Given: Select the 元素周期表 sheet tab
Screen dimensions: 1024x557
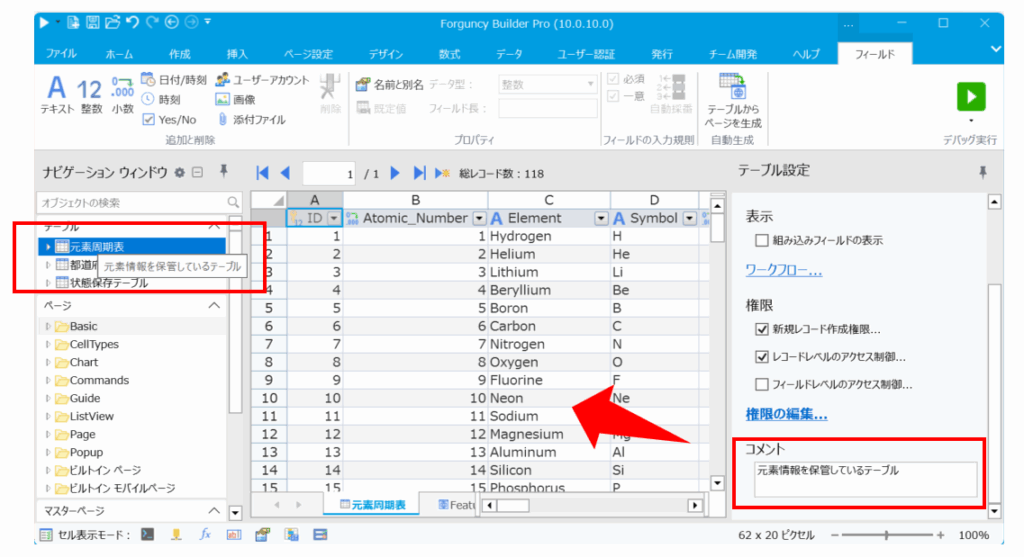Looking at the screenshot, I should tap(372, 505).
